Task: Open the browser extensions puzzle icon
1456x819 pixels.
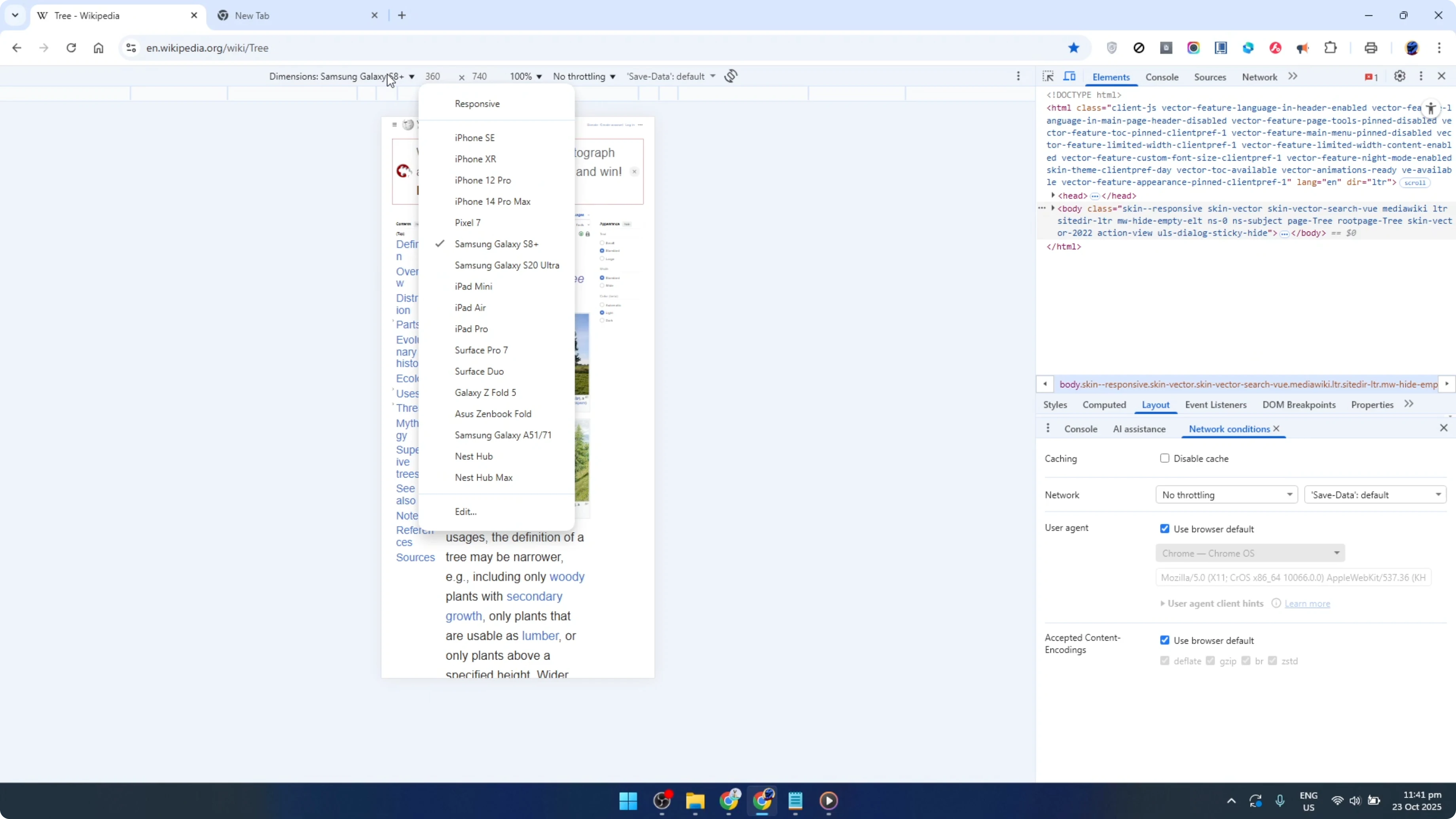Action: coord(1331,47)
